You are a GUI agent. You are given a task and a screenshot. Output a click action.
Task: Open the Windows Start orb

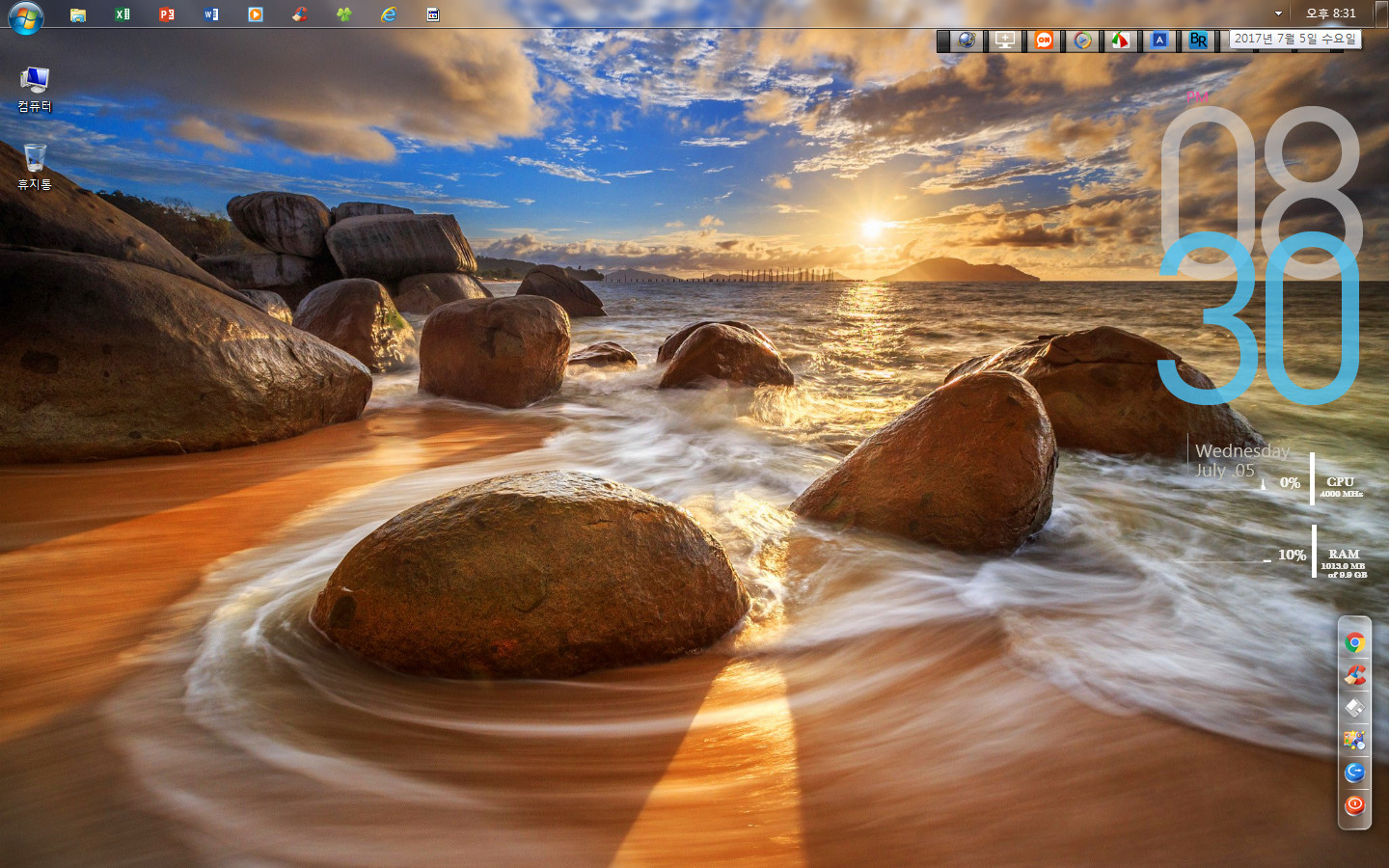click(x=25, y=16)
